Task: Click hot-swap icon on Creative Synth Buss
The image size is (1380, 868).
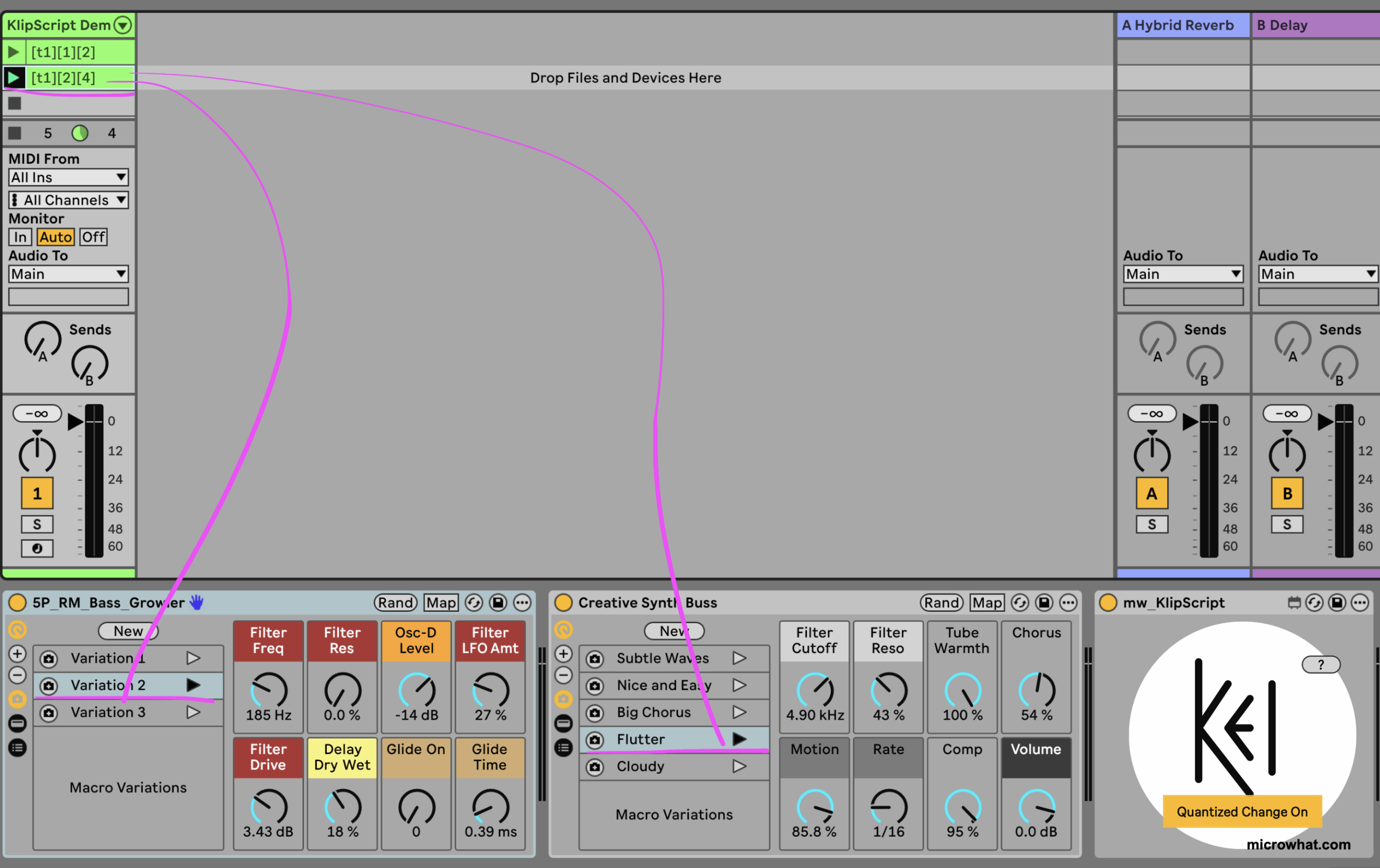Action: tap(1019, 603)
